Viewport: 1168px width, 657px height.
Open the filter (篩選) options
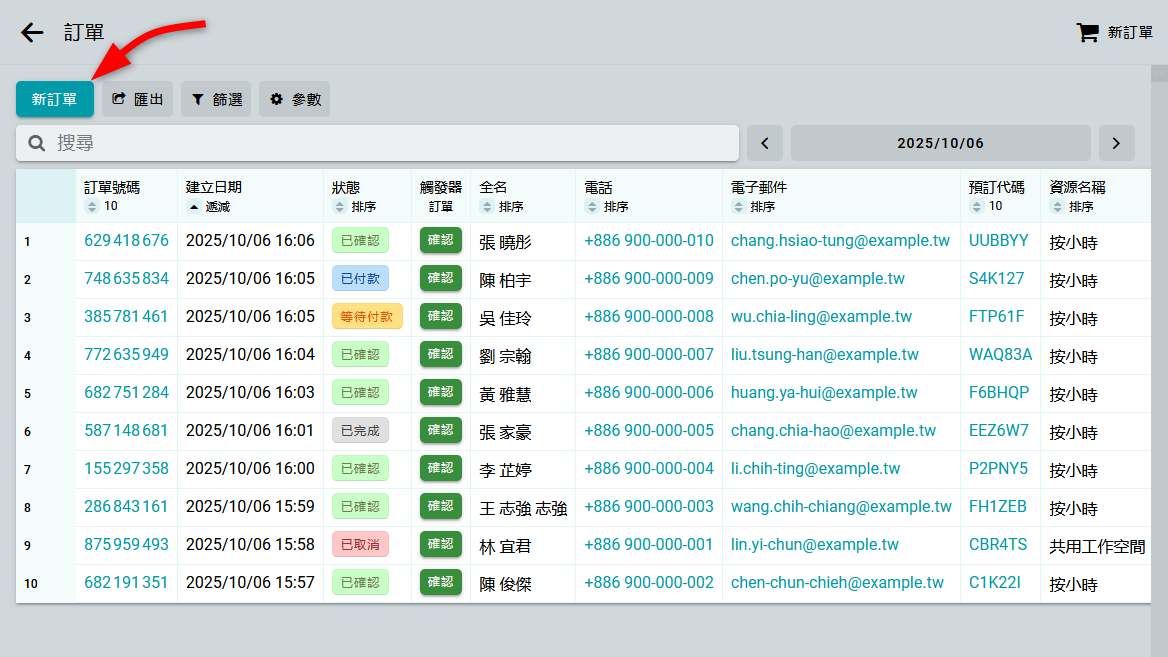216,99
